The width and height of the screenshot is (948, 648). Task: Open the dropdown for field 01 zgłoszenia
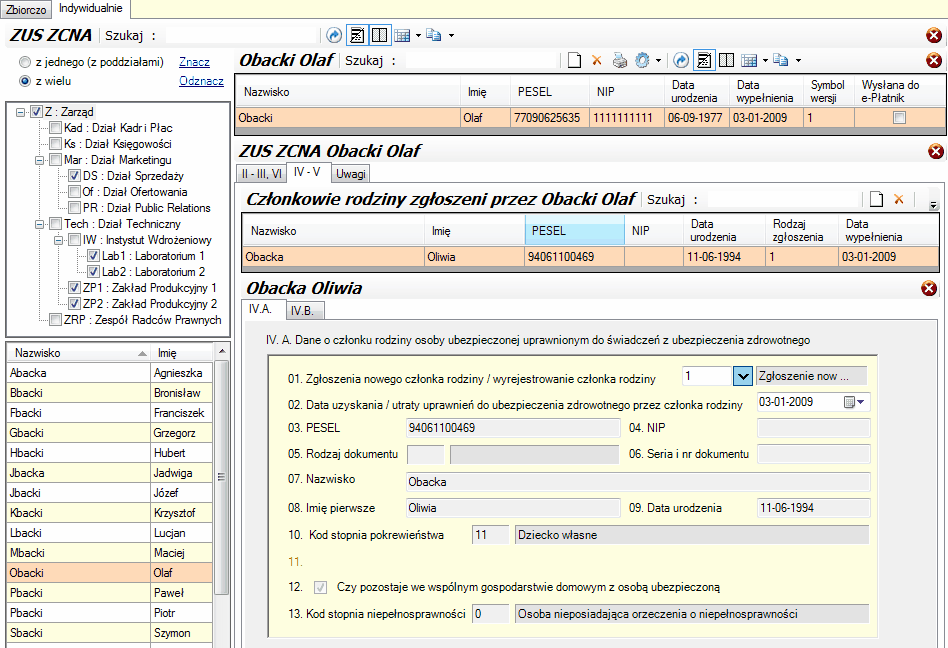coord(742,376)
